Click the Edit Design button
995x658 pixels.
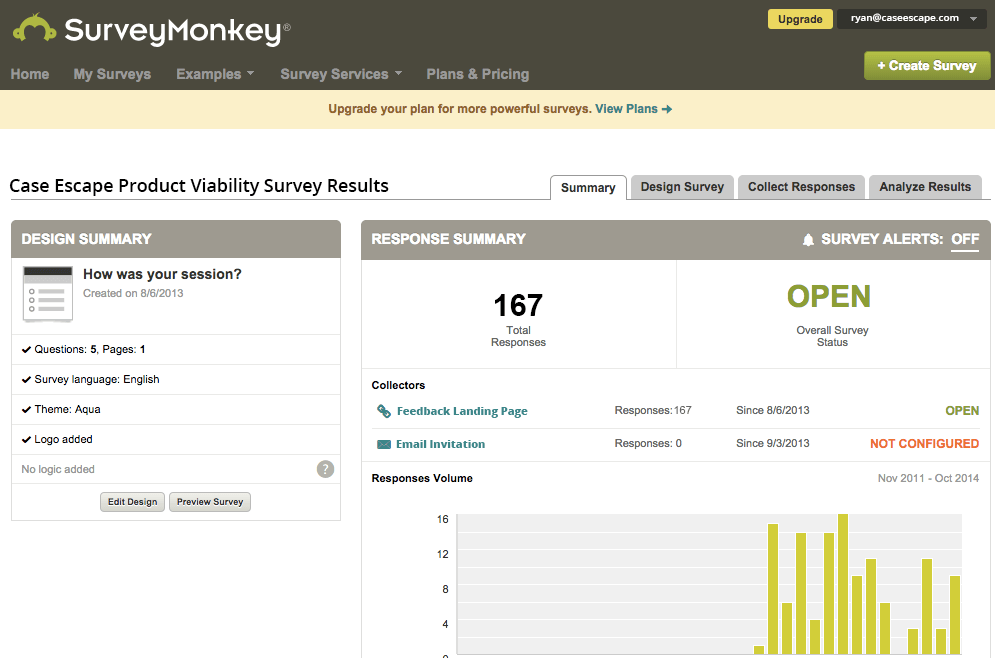(x=133, y=502)
